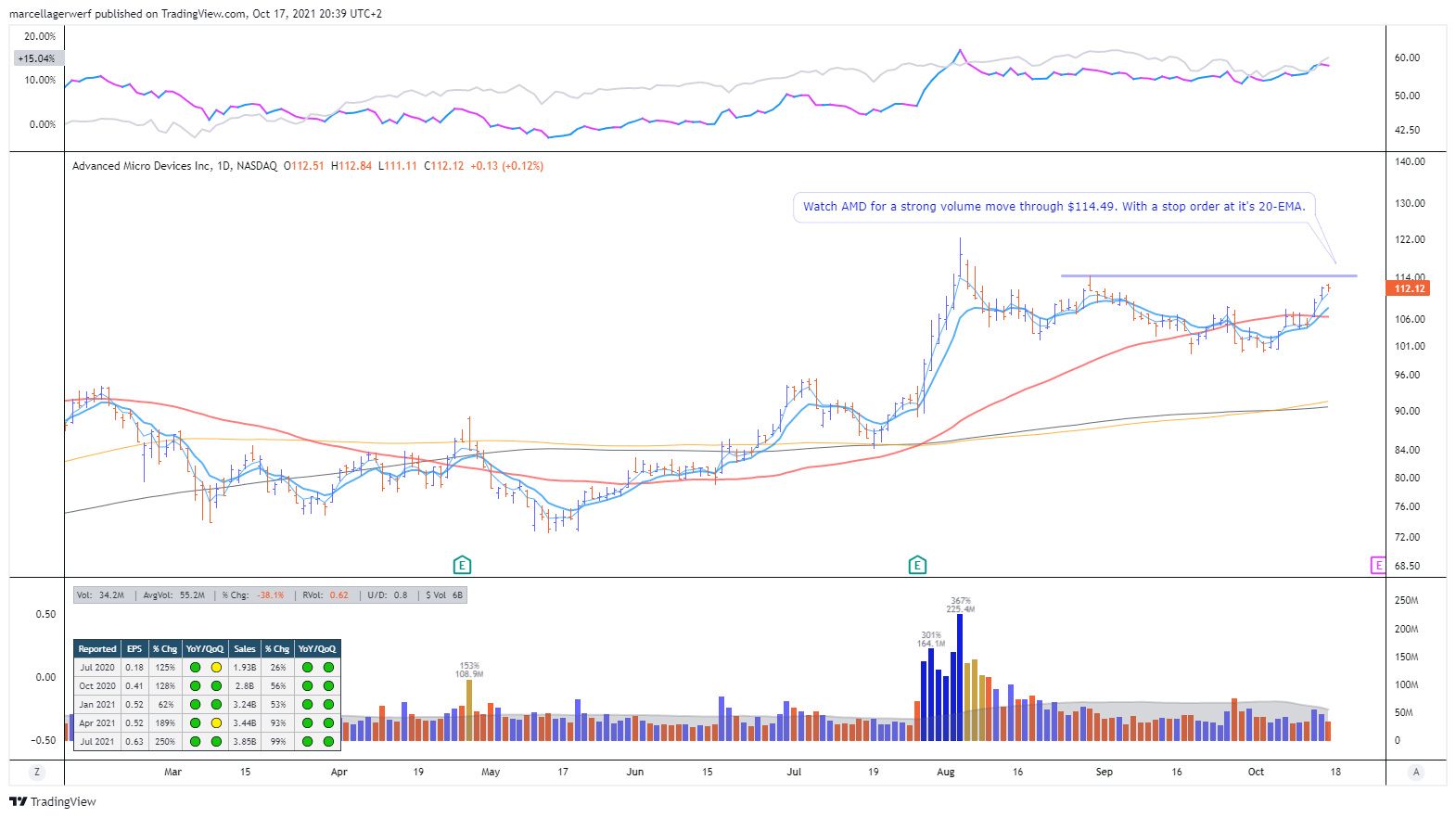Image resolution: width=1456 pixels, height=818 pixels.
Task: Click the C112.12 close value
Action: point(444,166)
